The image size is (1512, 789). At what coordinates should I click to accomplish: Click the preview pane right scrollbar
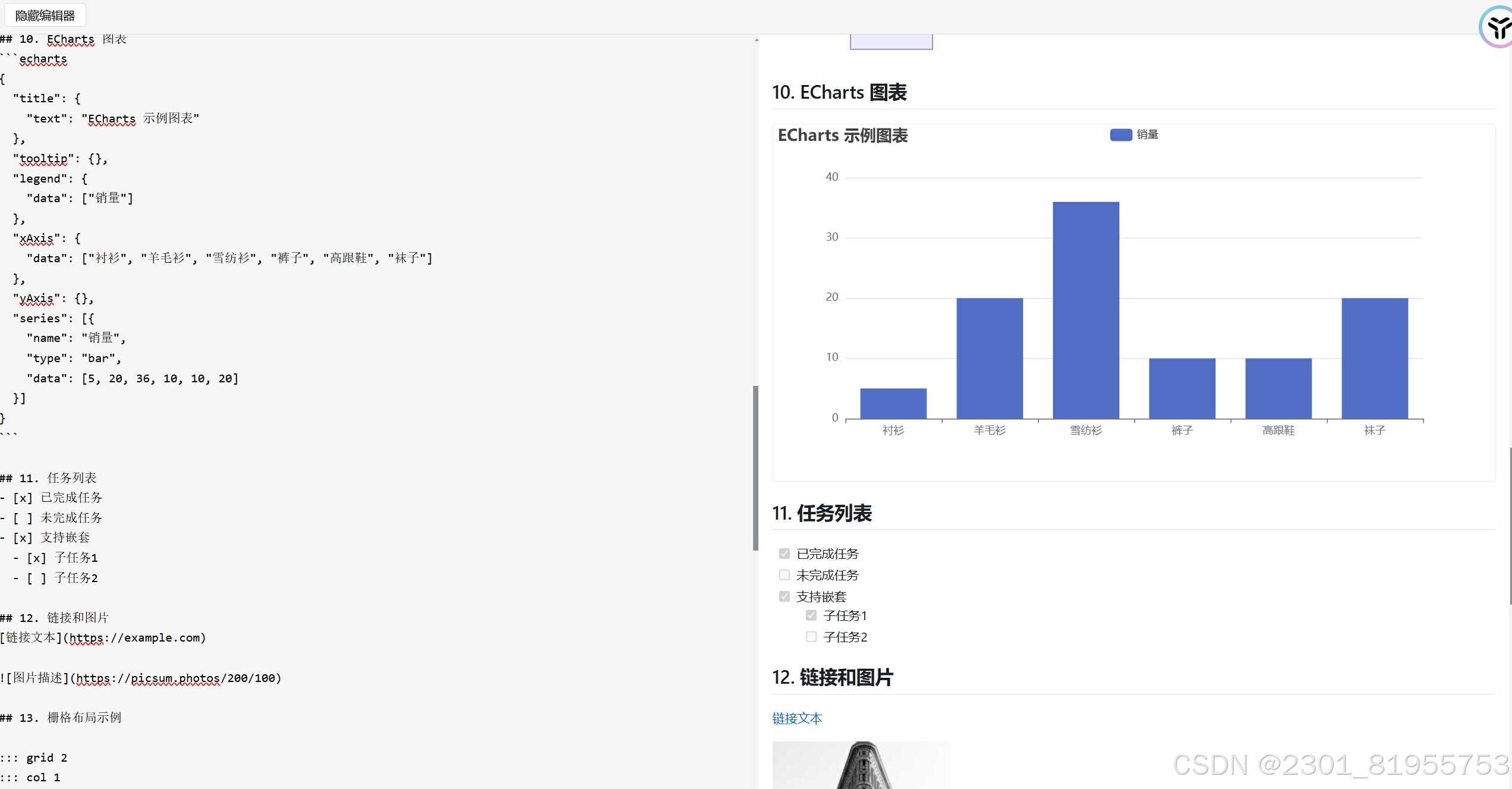point(1510,526)
